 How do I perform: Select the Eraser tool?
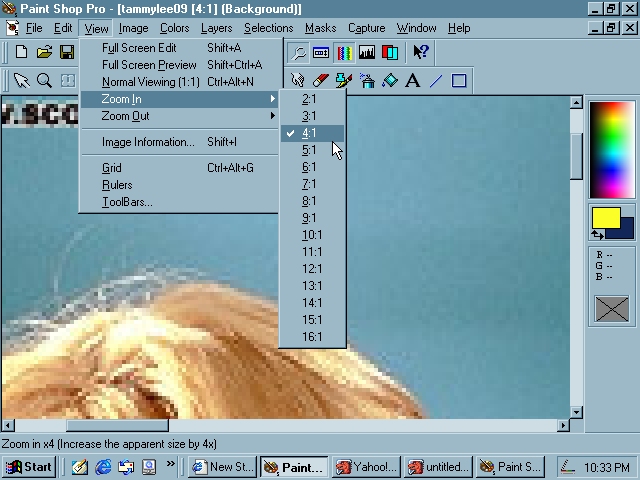[x=321, y=80]
